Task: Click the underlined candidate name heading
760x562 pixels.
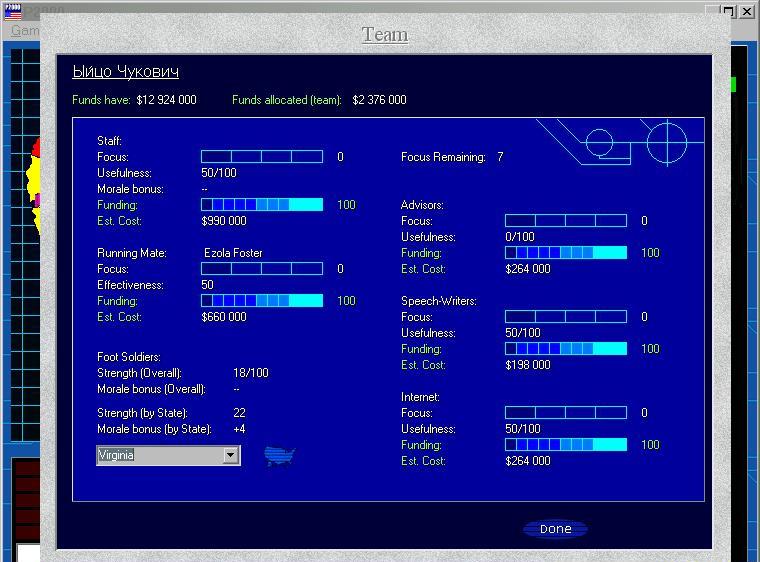Action: point(126,72)
